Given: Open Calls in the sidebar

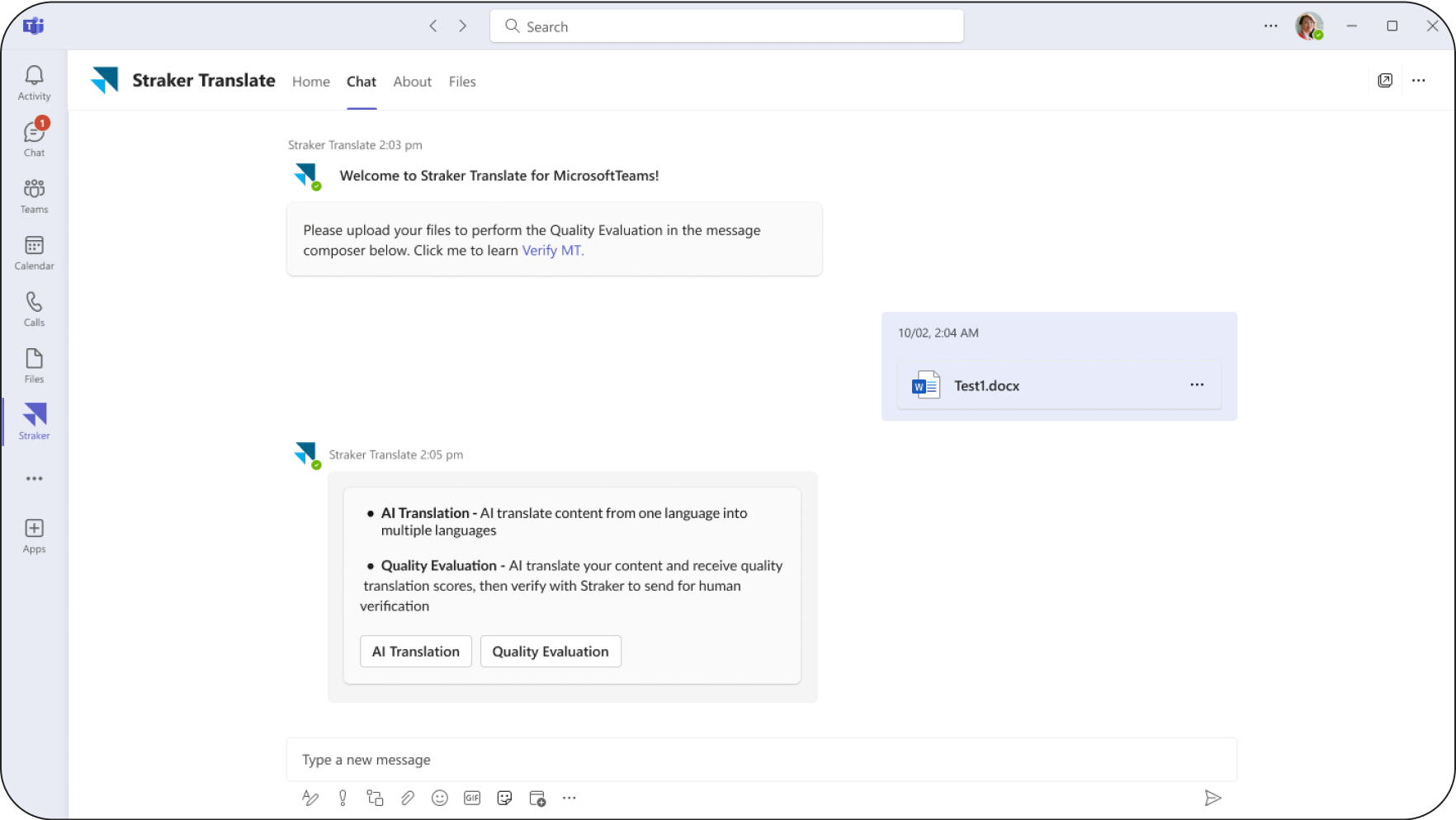Looking at the screenshot, I should 34,309.
